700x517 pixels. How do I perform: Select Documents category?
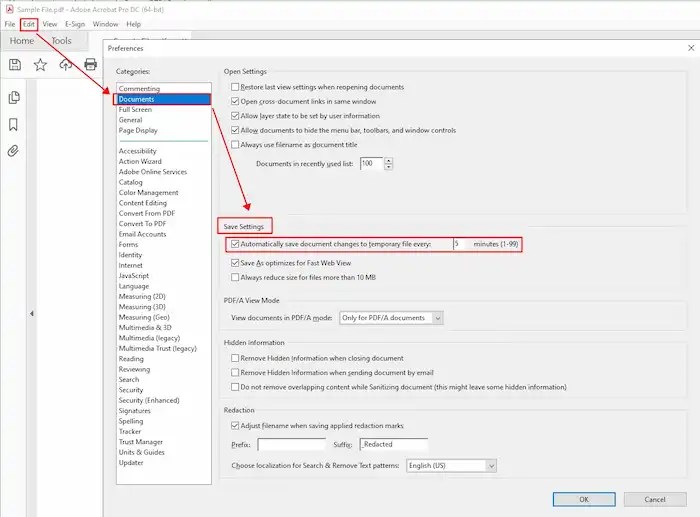(162, 99)
